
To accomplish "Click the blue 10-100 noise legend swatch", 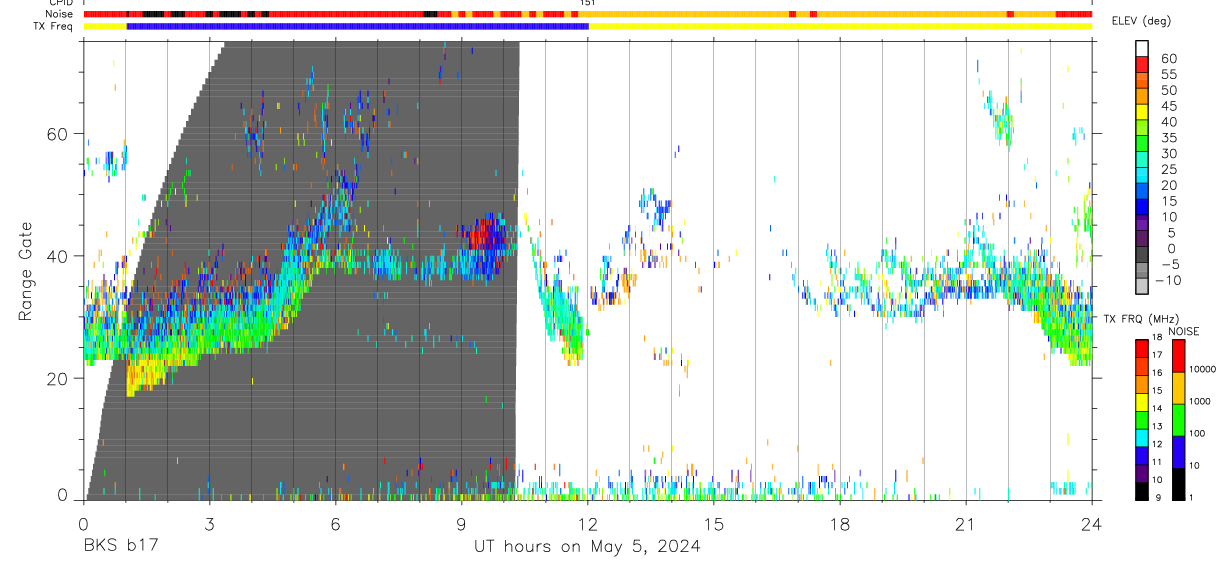I will point(1178,452).
